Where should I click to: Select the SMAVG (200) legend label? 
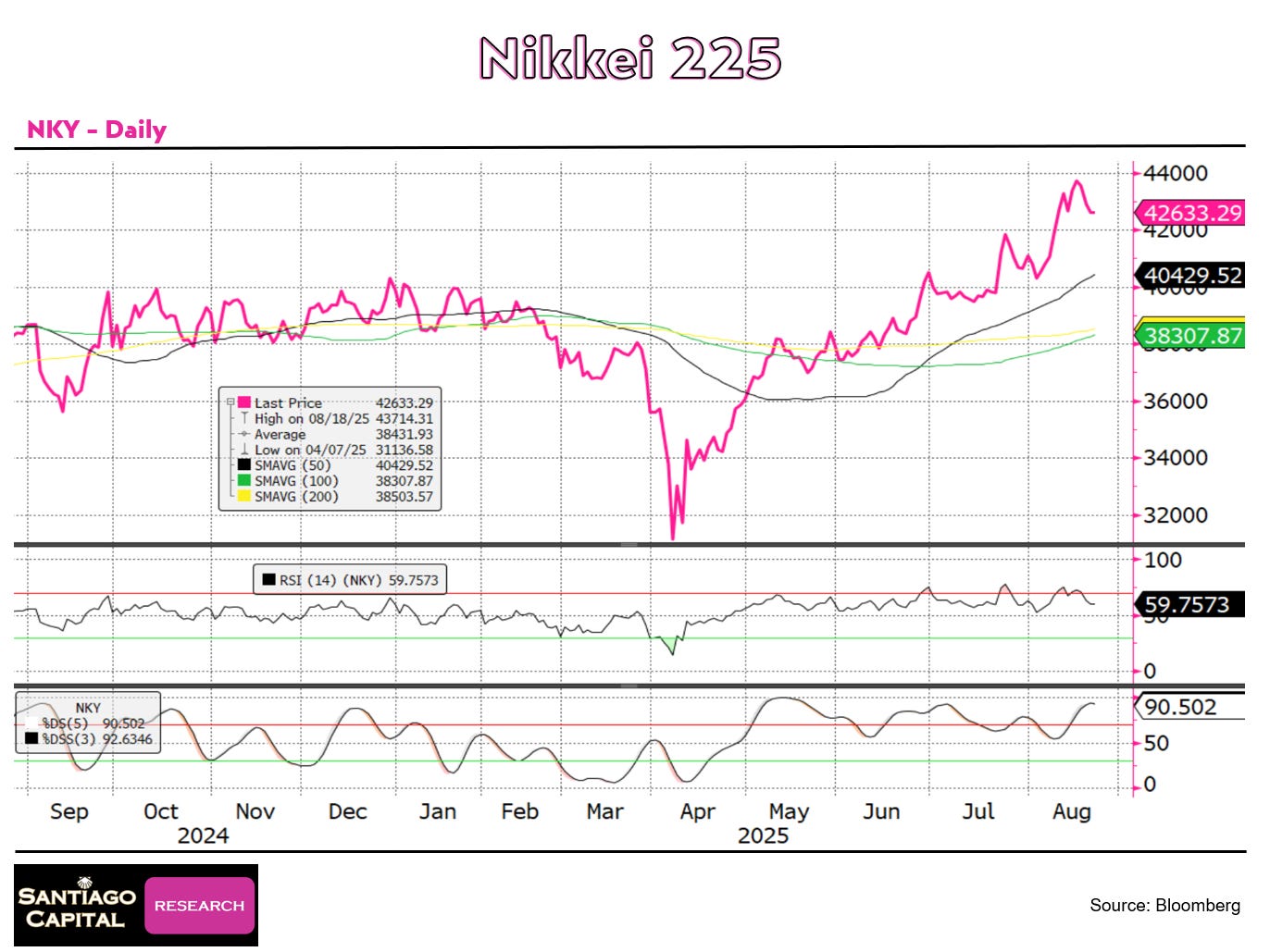point(296,497)
